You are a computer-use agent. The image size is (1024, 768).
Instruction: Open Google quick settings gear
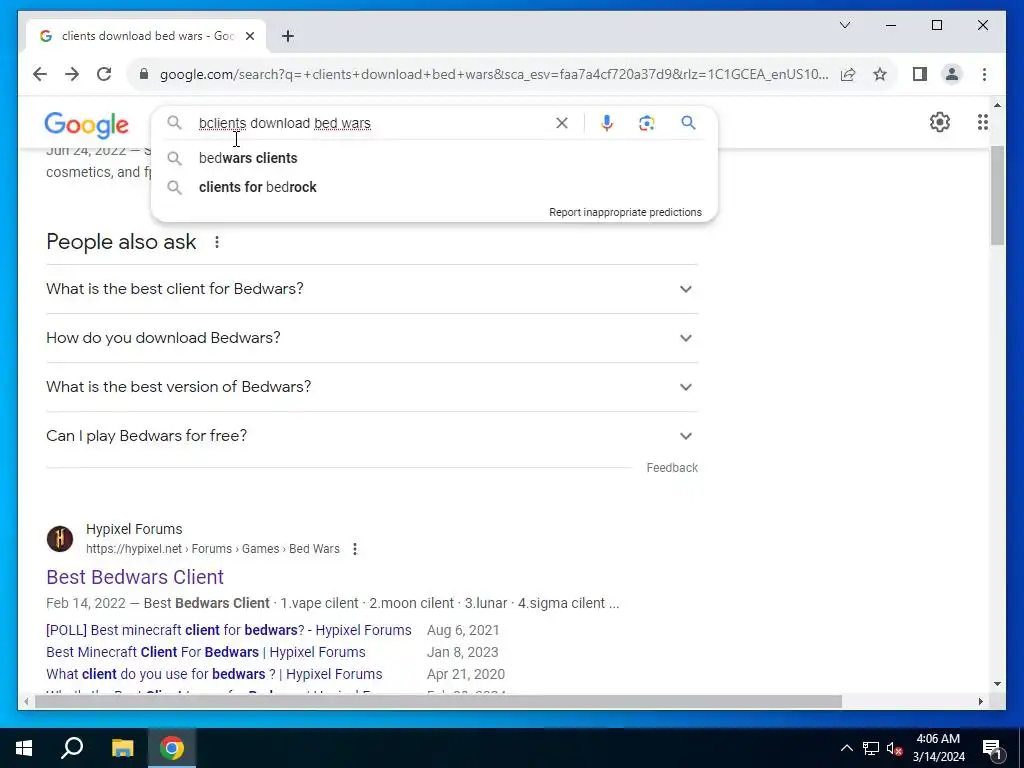pyautogui.click(x=939, y=122)
